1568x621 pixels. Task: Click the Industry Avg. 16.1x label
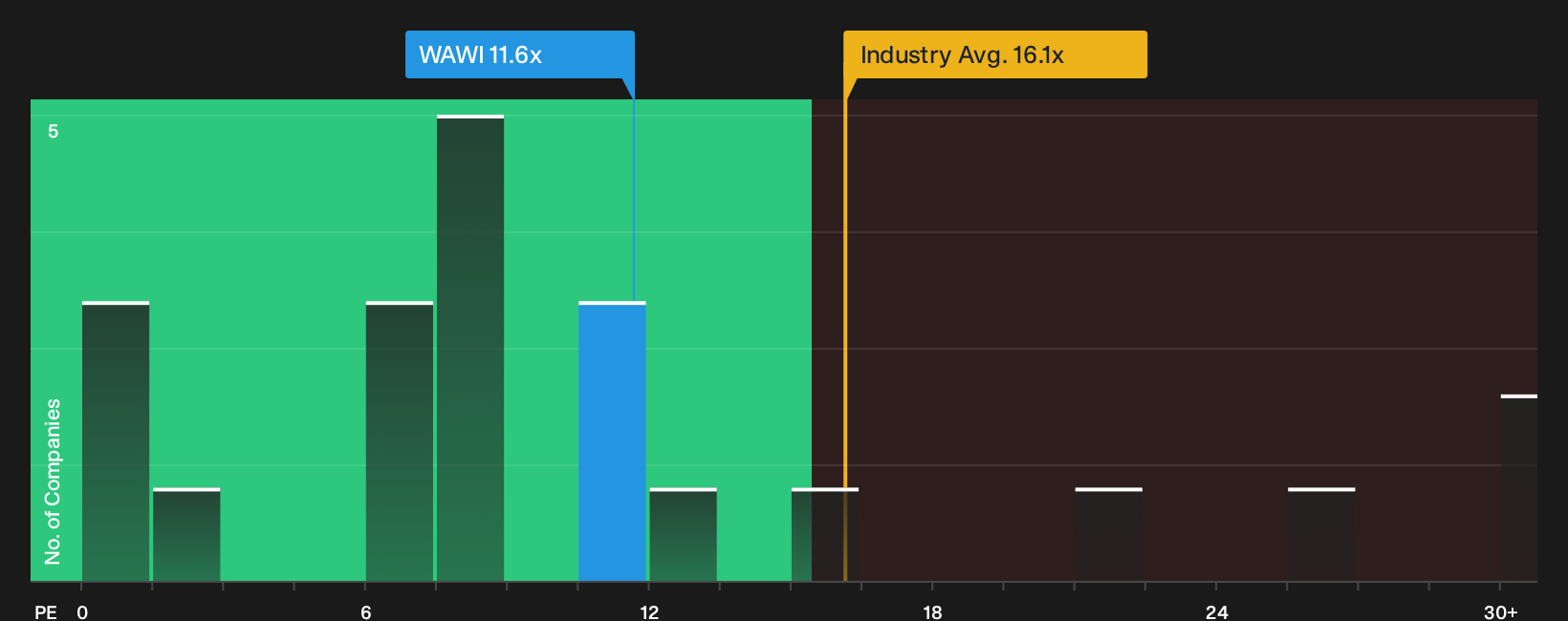pyautogui.click(x=994, y=54)
